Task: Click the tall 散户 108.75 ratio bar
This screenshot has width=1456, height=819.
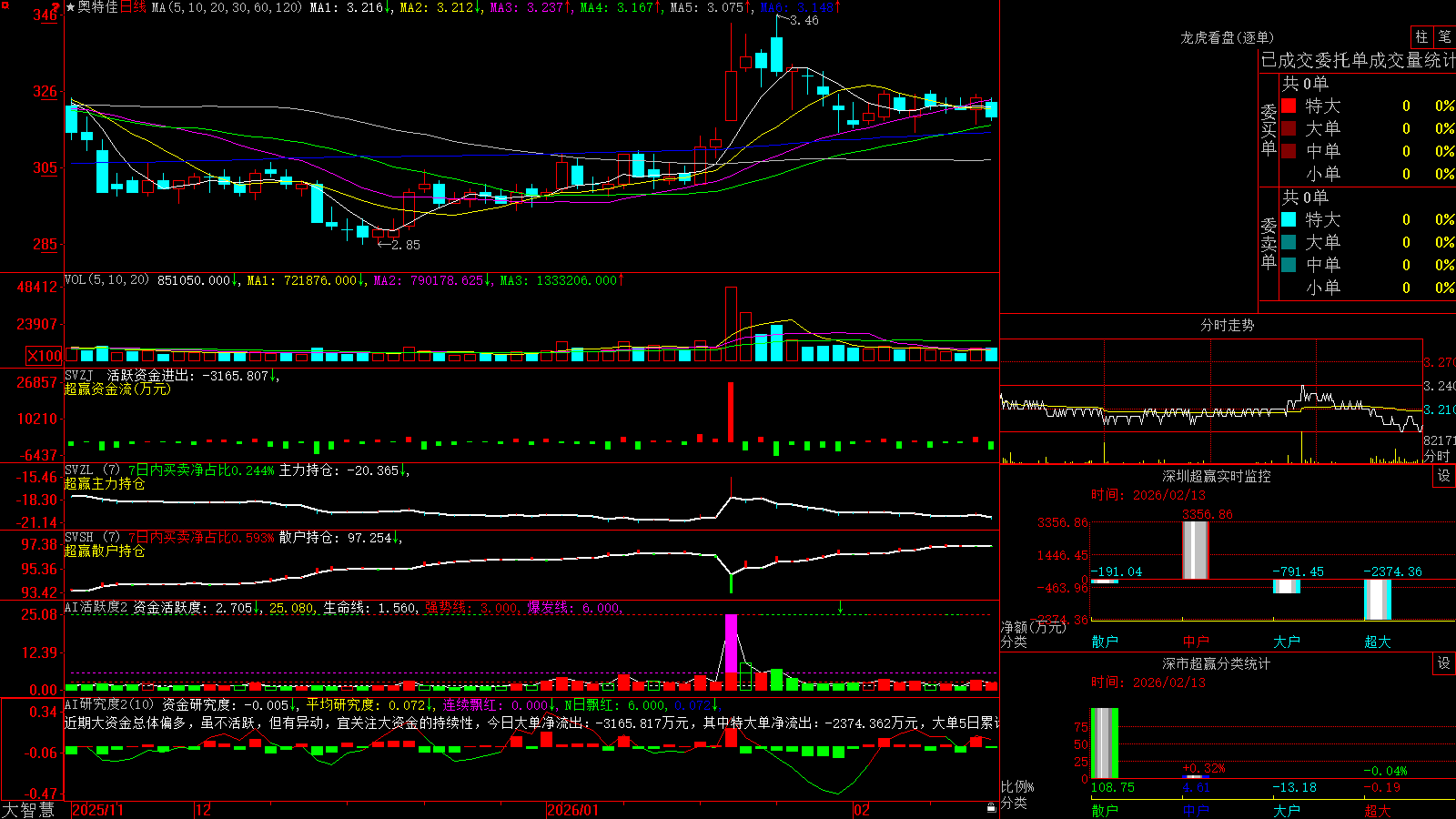Action: point(1105,743)
